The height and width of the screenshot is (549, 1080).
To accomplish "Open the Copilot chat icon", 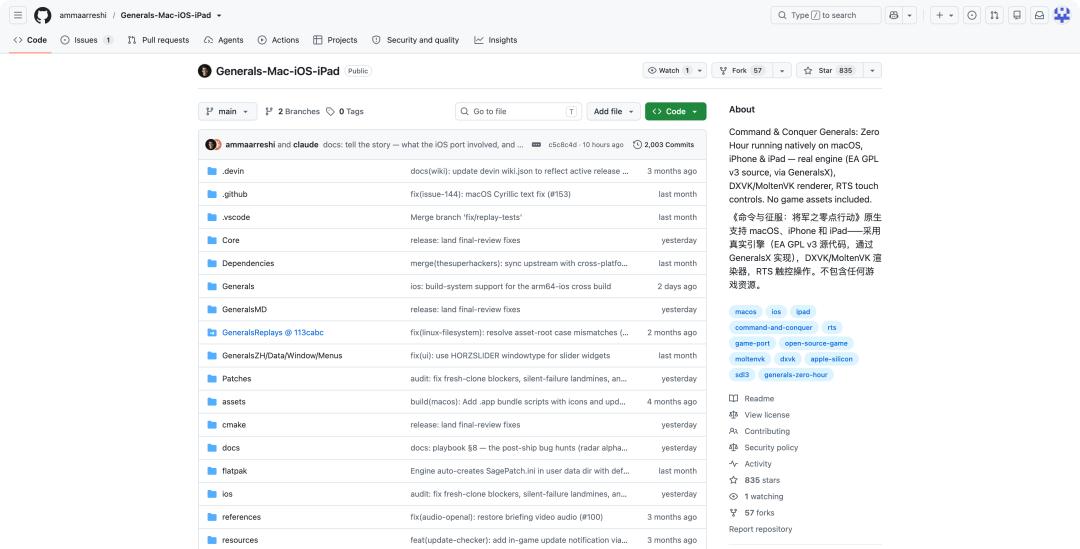I will tap(894, 15).
